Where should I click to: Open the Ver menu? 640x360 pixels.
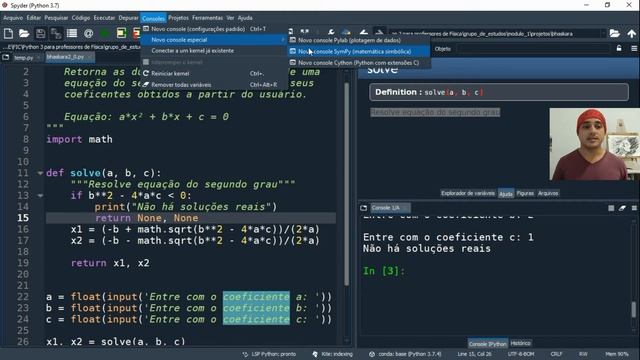click(x=230, y=18)
